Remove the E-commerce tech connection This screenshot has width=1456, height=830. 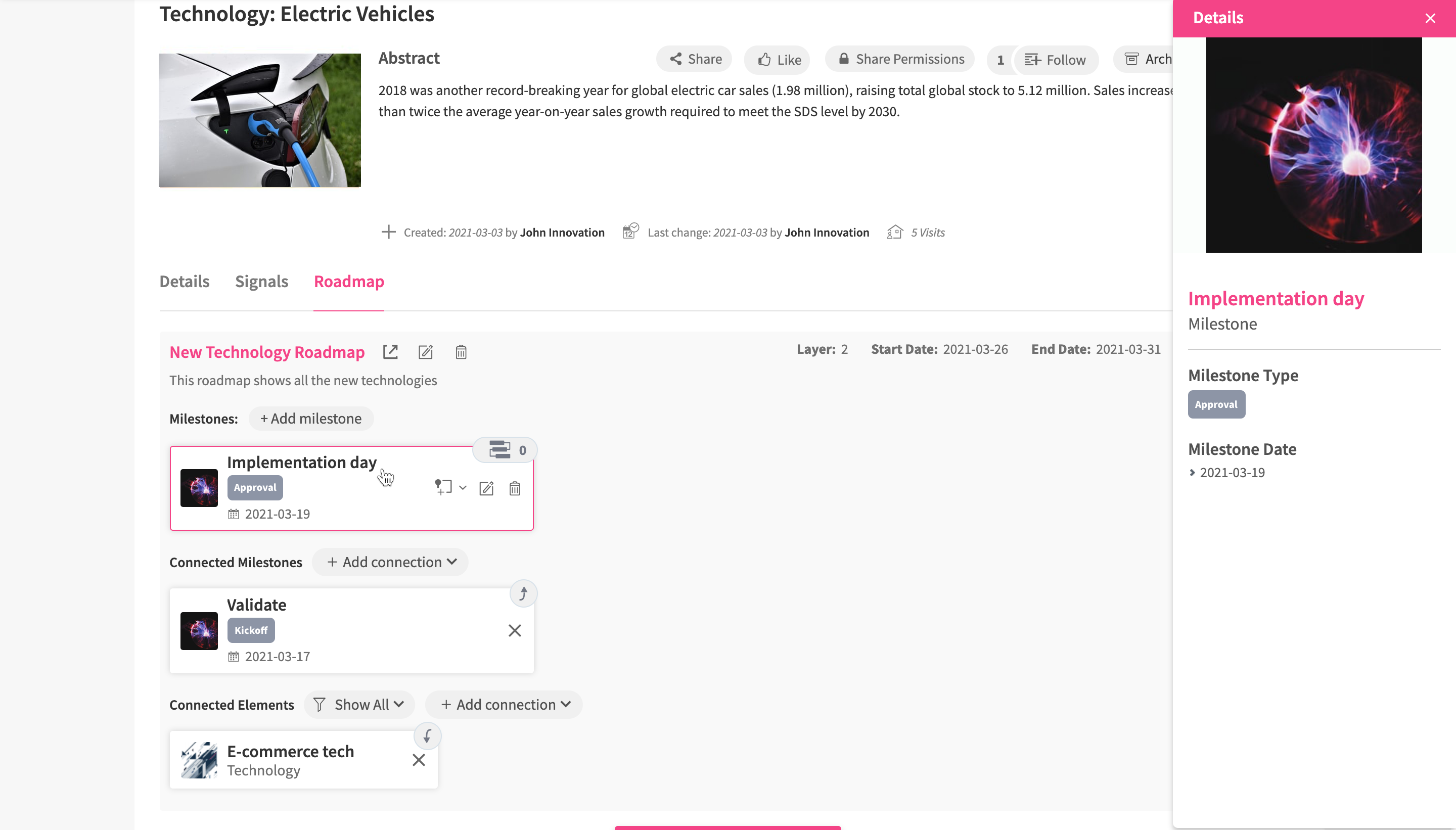[x=419, y=760]
